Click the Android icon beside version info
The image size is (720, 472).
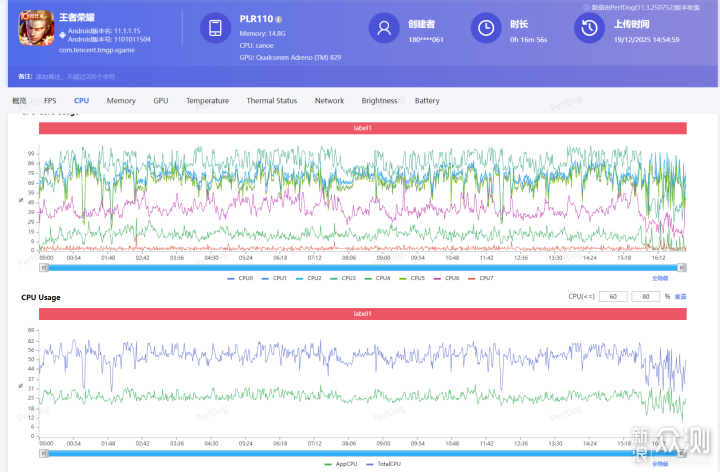[63, 35]
